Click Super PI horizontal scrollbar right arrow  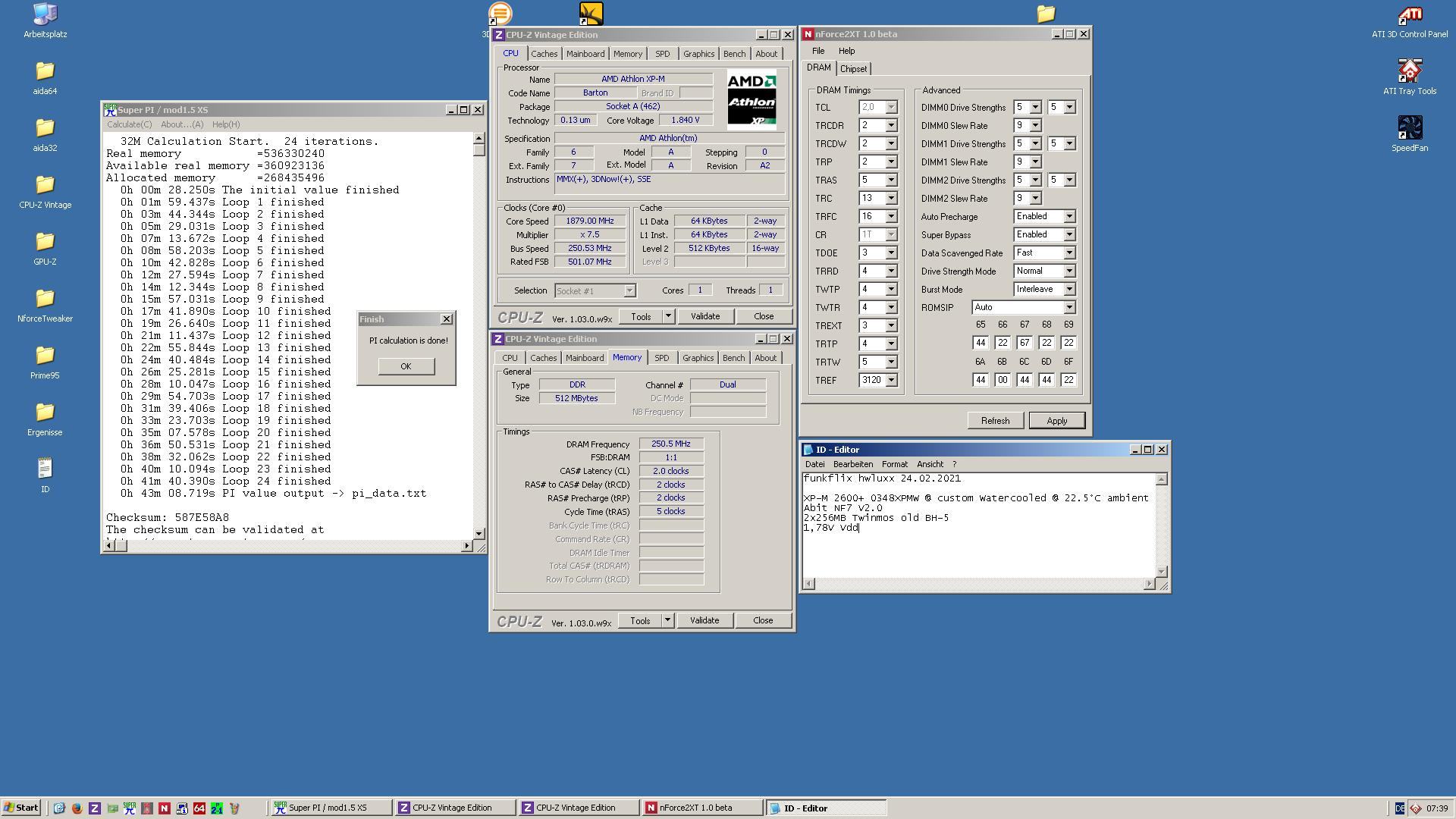click(x=466, y=546)
